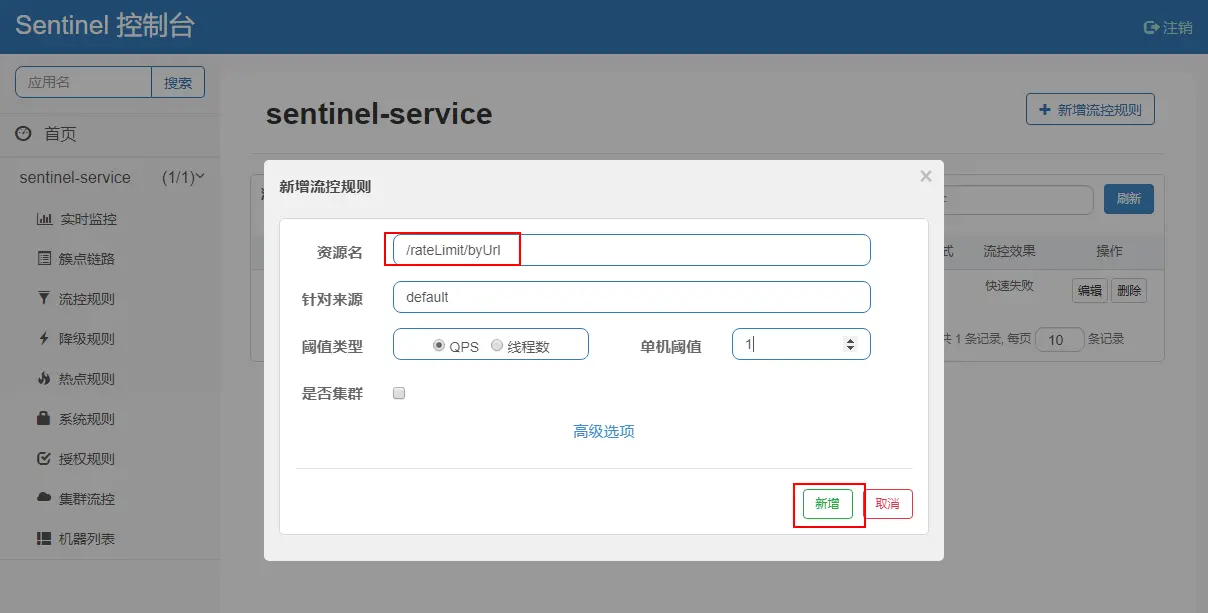Select the QPS radio button
1208x613 pixels.
click(x=439, y=345)
